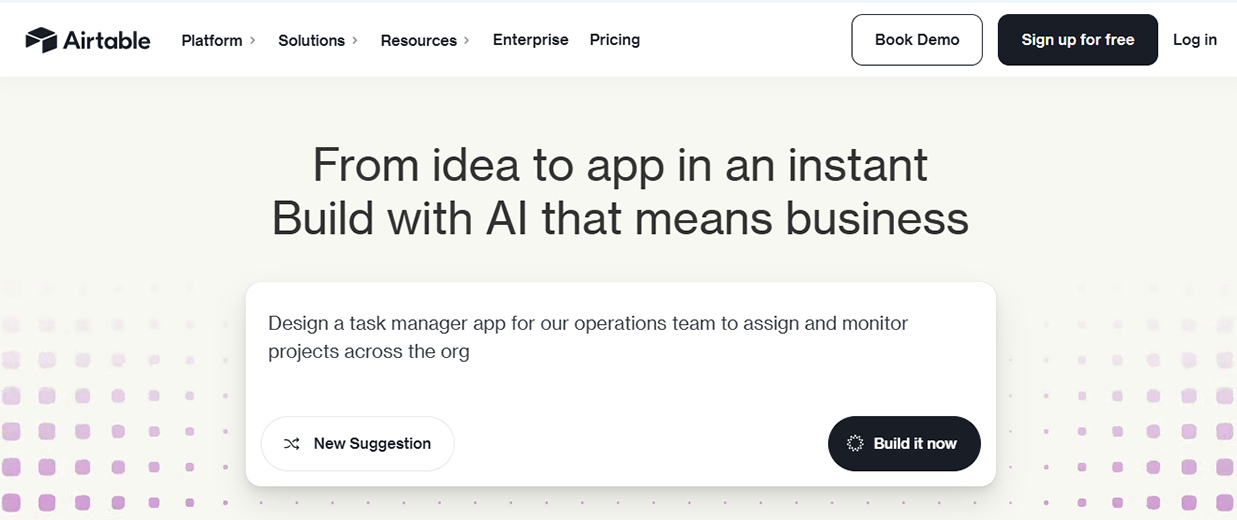Viewport: 1237px width, 520px height.
Task: Open the Platform menu label
Action: [x=212, y=40]
